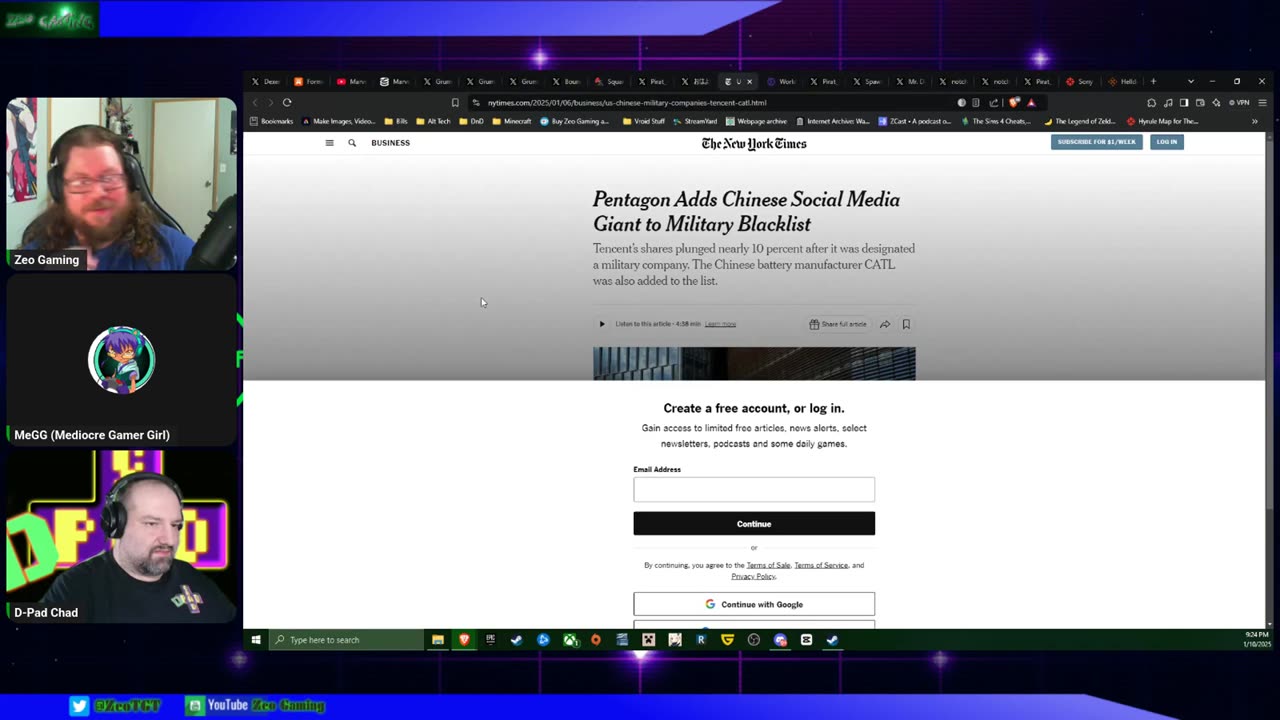1280x720 pixels.
Task: Open the Privacy Policy link
Action: tap(753, 576)
